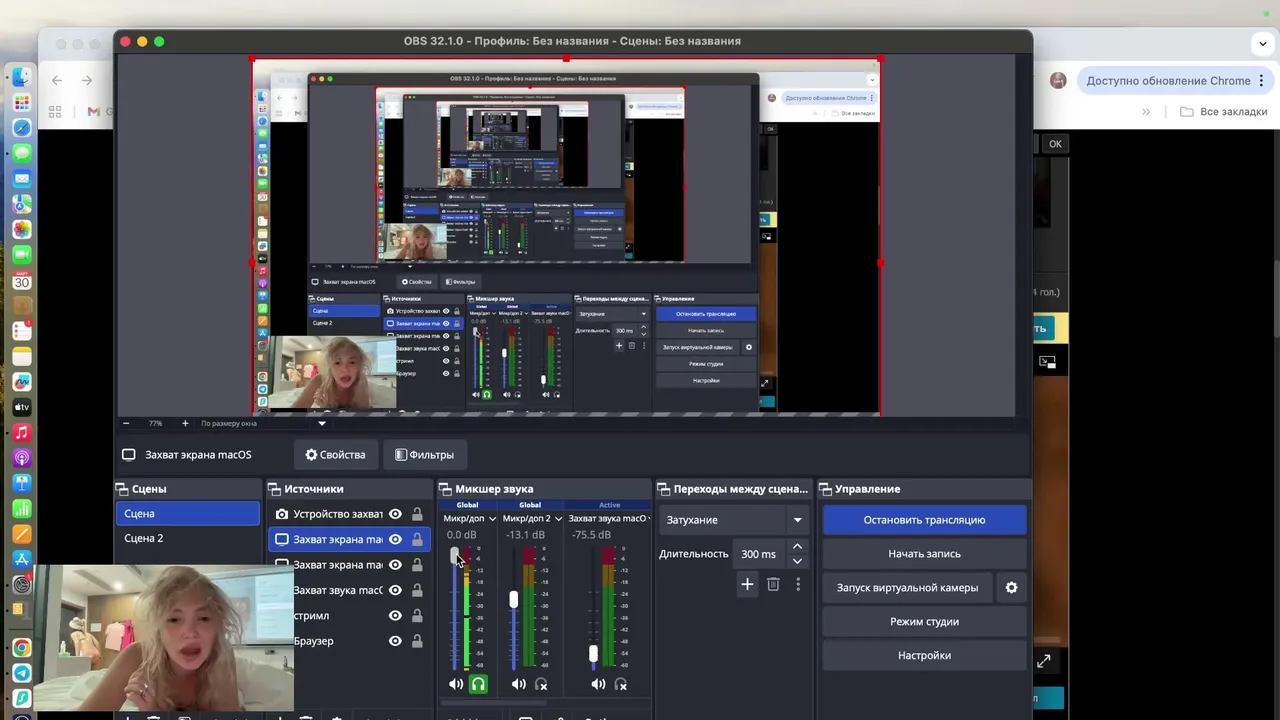This screenshot has width=1280, height=720.
Task: Zoom in the preview with plus icon
Action: coord(185,423)
